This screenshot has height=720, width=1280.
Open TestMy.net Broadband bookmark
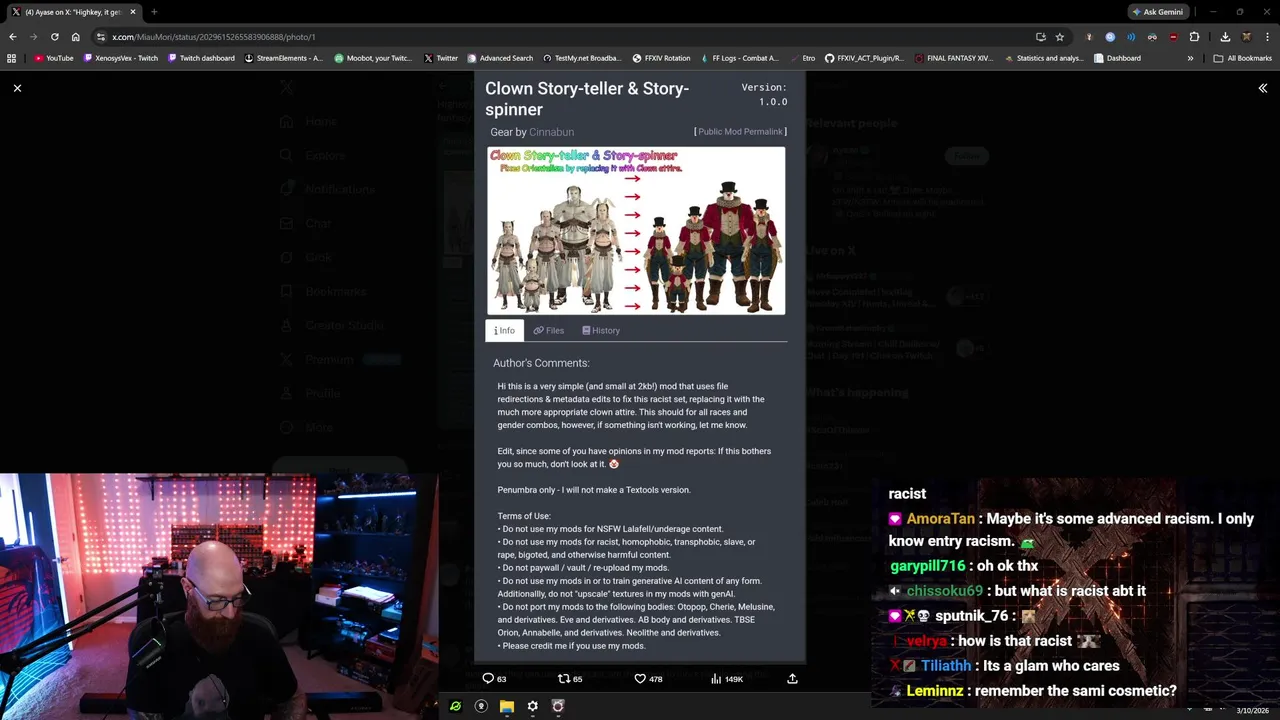click(x=582, y=58)
